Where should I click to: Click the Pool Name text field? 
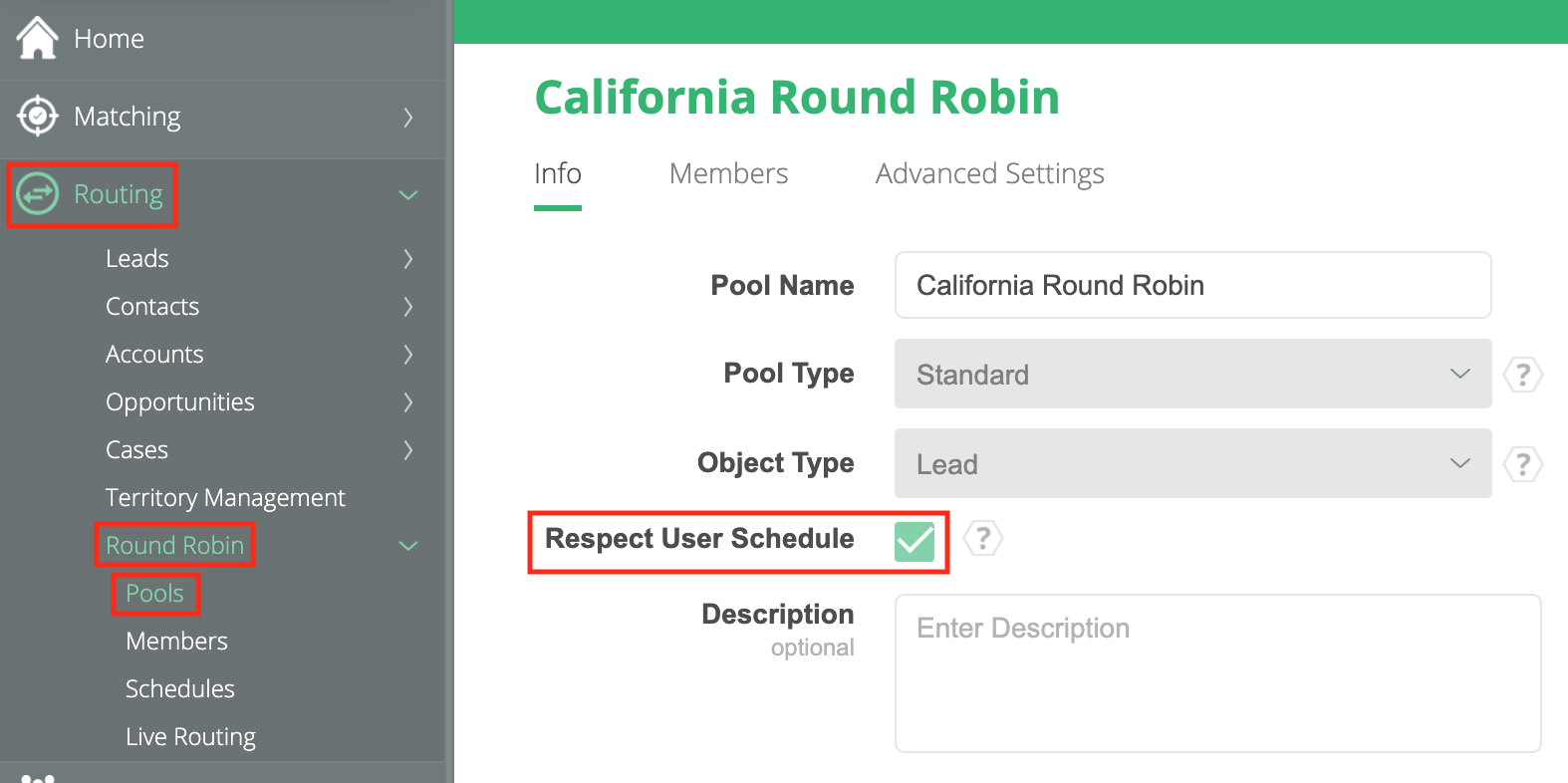1192,285
